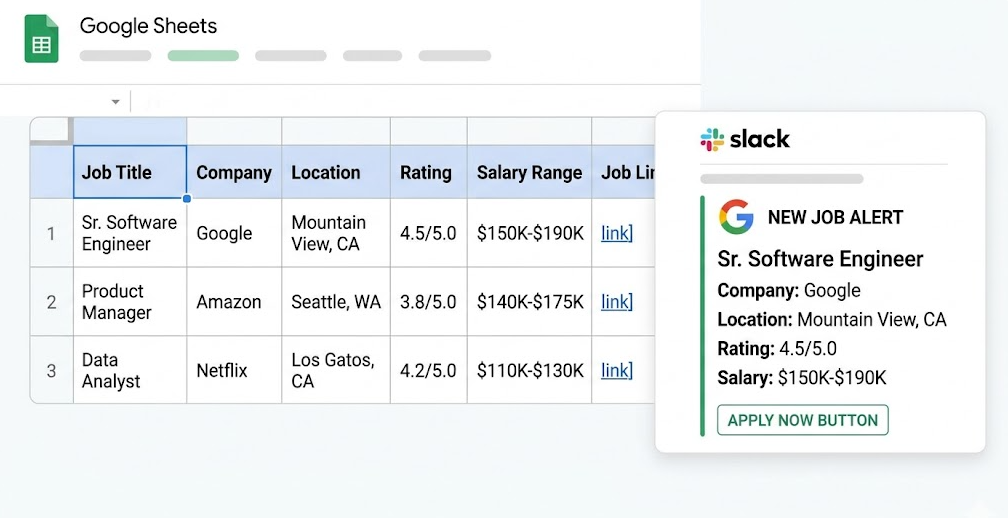Viewport: 1008px width, 518px height.
Task: Select the Amazon company cell
Action: (x=234, y=301)
